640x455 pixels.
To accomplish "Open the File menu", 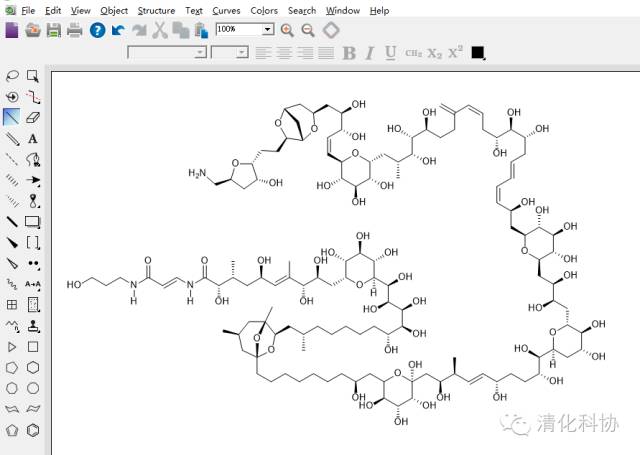I will pyautogui.click(x=28, y=11).
